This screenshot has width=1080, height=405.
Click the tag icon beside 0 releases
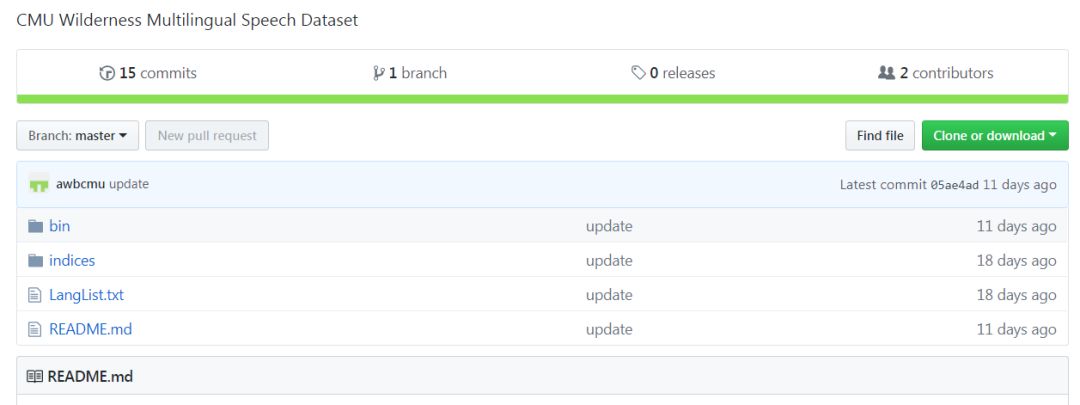(638, 73)
